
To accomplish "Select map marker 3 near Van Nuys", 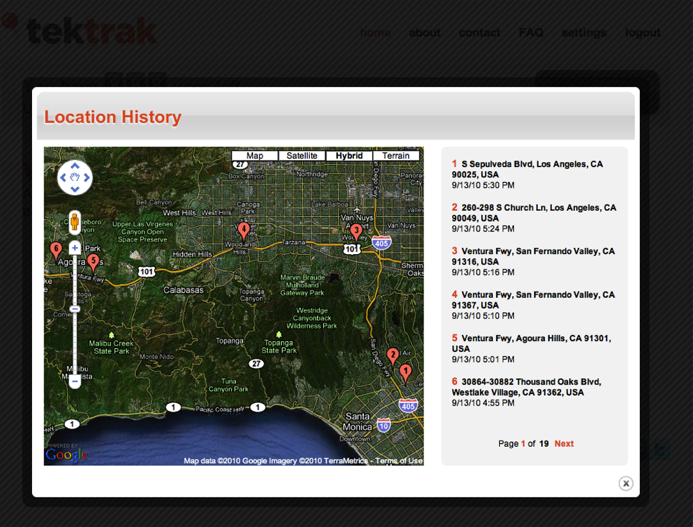I will (x=356, y=231).
